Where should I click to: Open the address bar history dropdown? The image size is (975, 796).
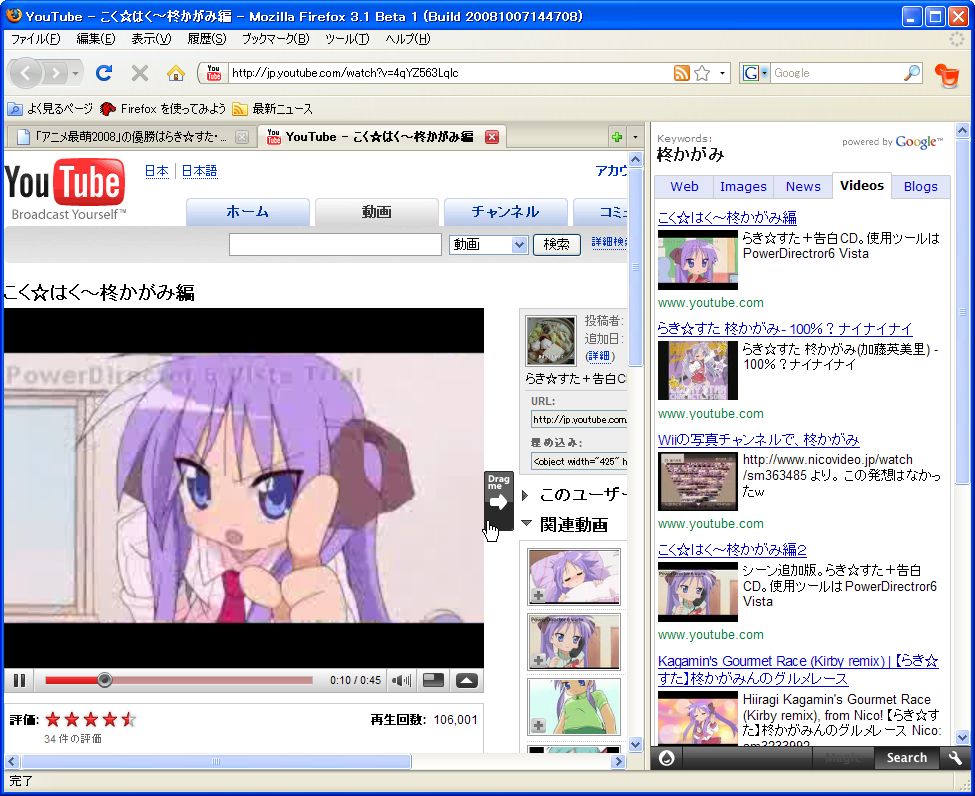722,73
